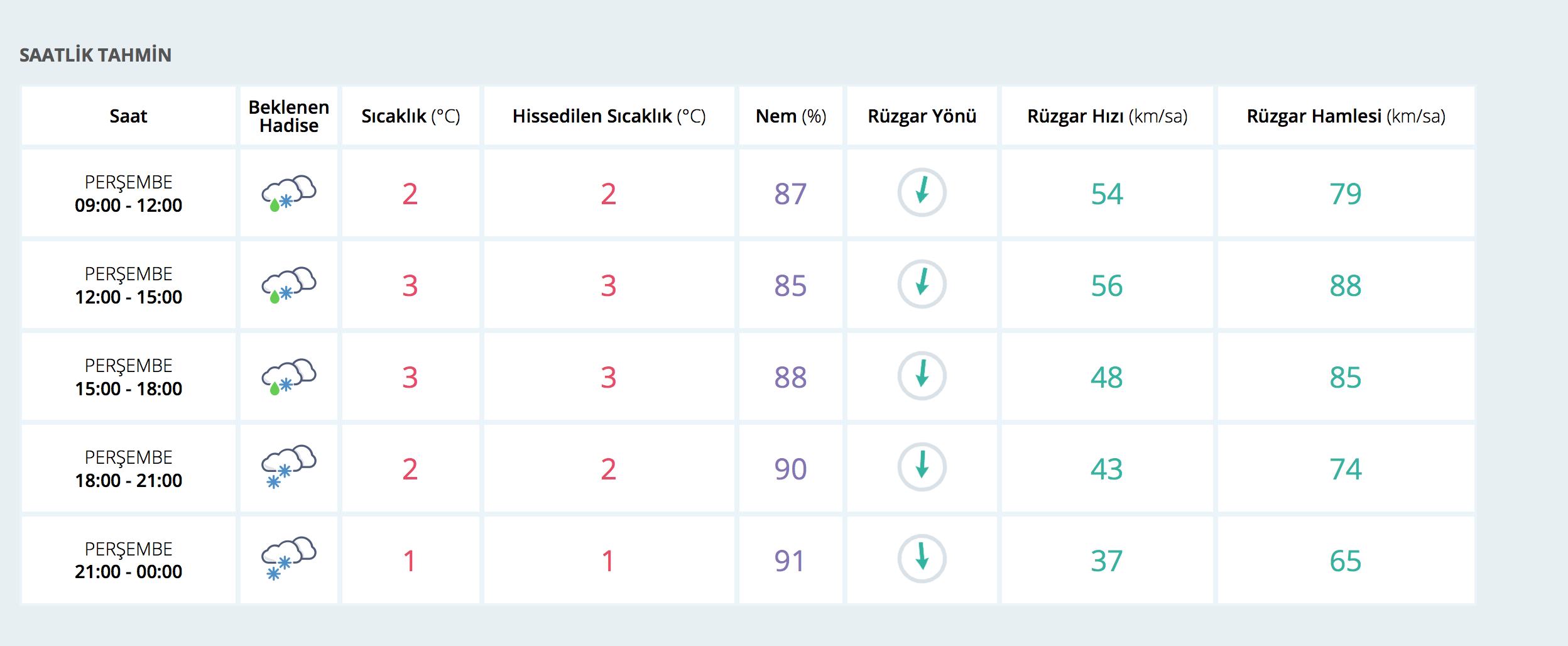
Task: Click the sleet icon for 12:00 - 15:00
Action: tap(288, 285)
